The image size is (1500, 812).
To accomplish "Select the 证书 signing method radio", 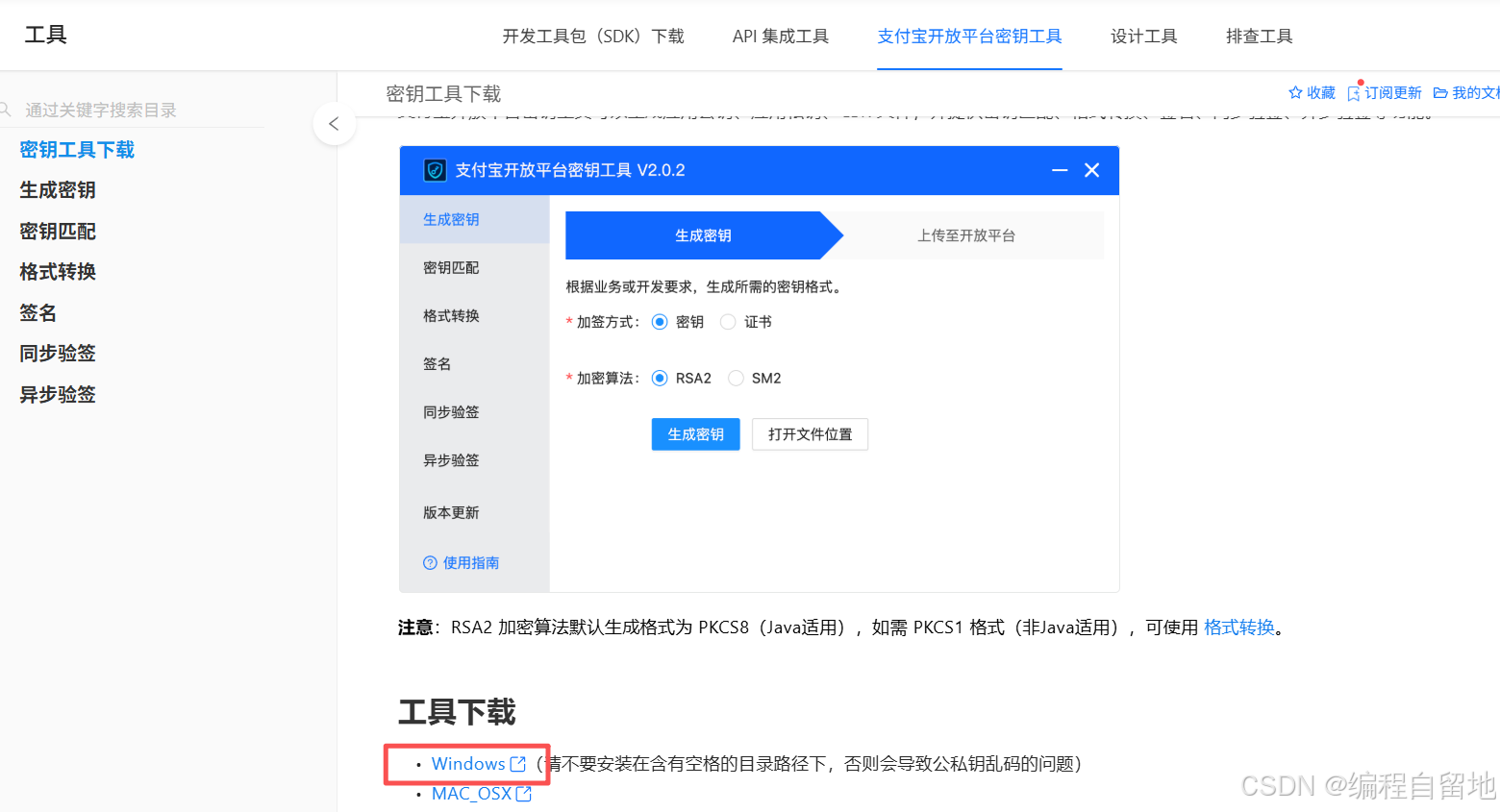I will click(x=728, y=322).
